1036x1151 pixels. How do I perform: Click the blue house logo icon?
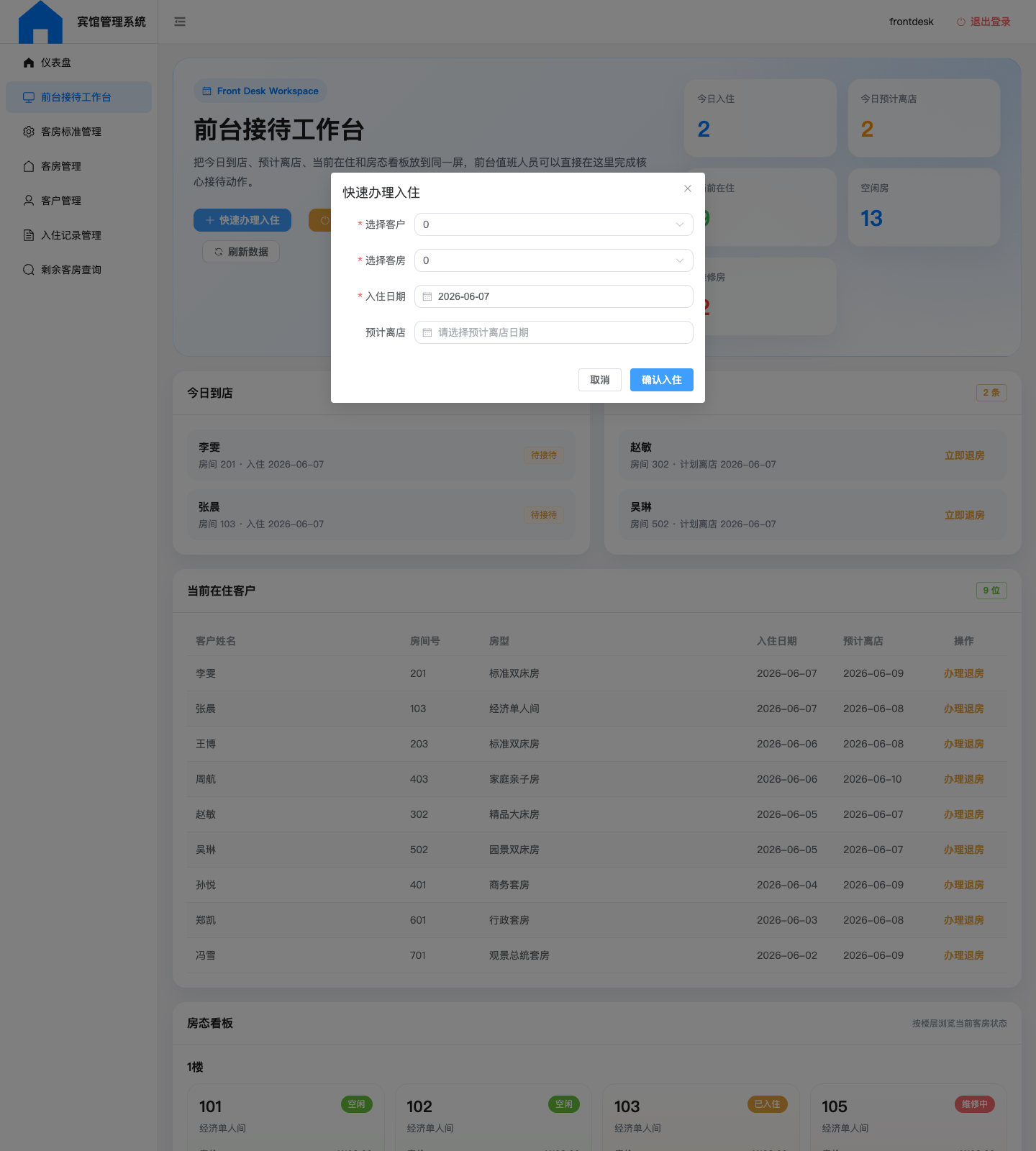point(40,22)
